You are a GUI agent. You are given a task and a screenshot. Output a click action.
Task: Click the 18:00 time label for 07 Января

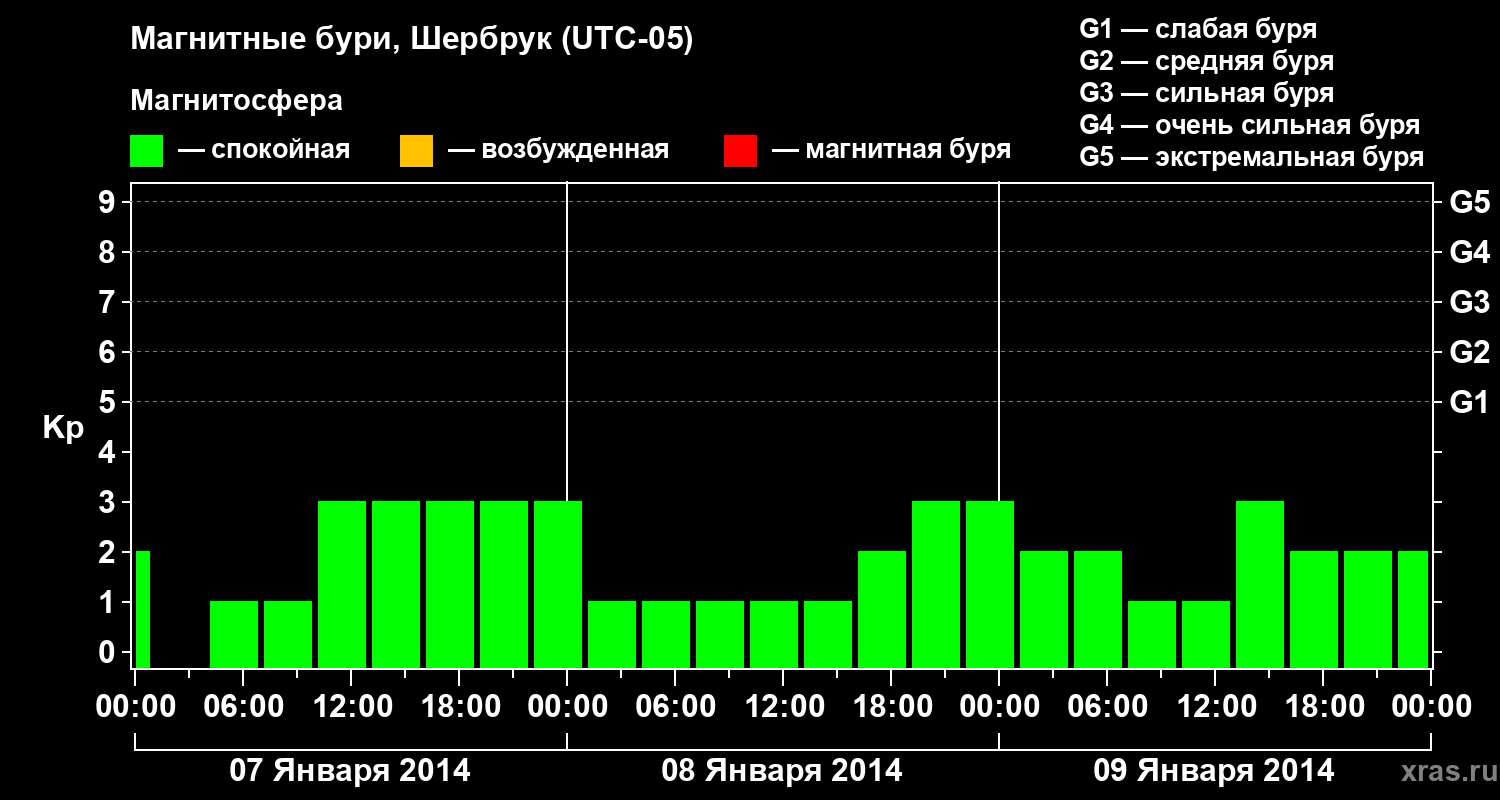coord(459,707)
